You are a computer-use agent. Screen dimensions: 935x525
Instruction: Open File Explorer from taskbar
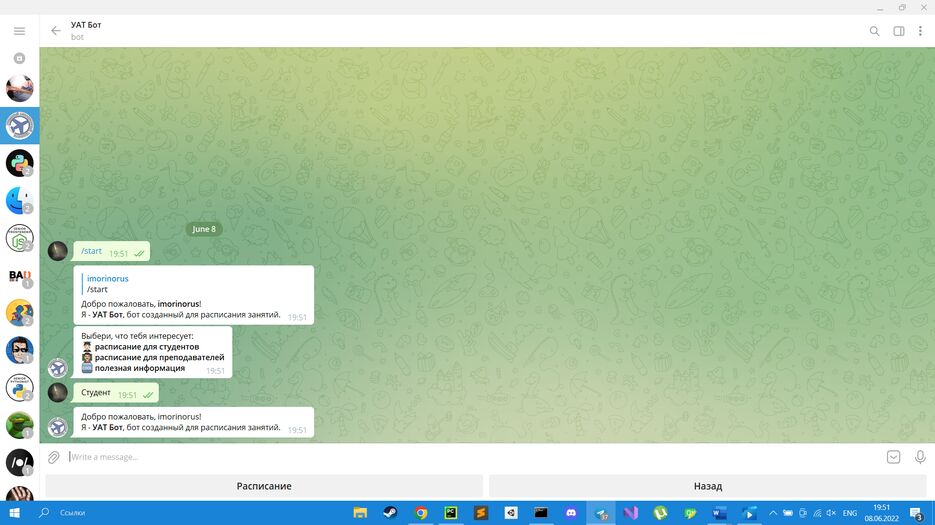point(360,513)
